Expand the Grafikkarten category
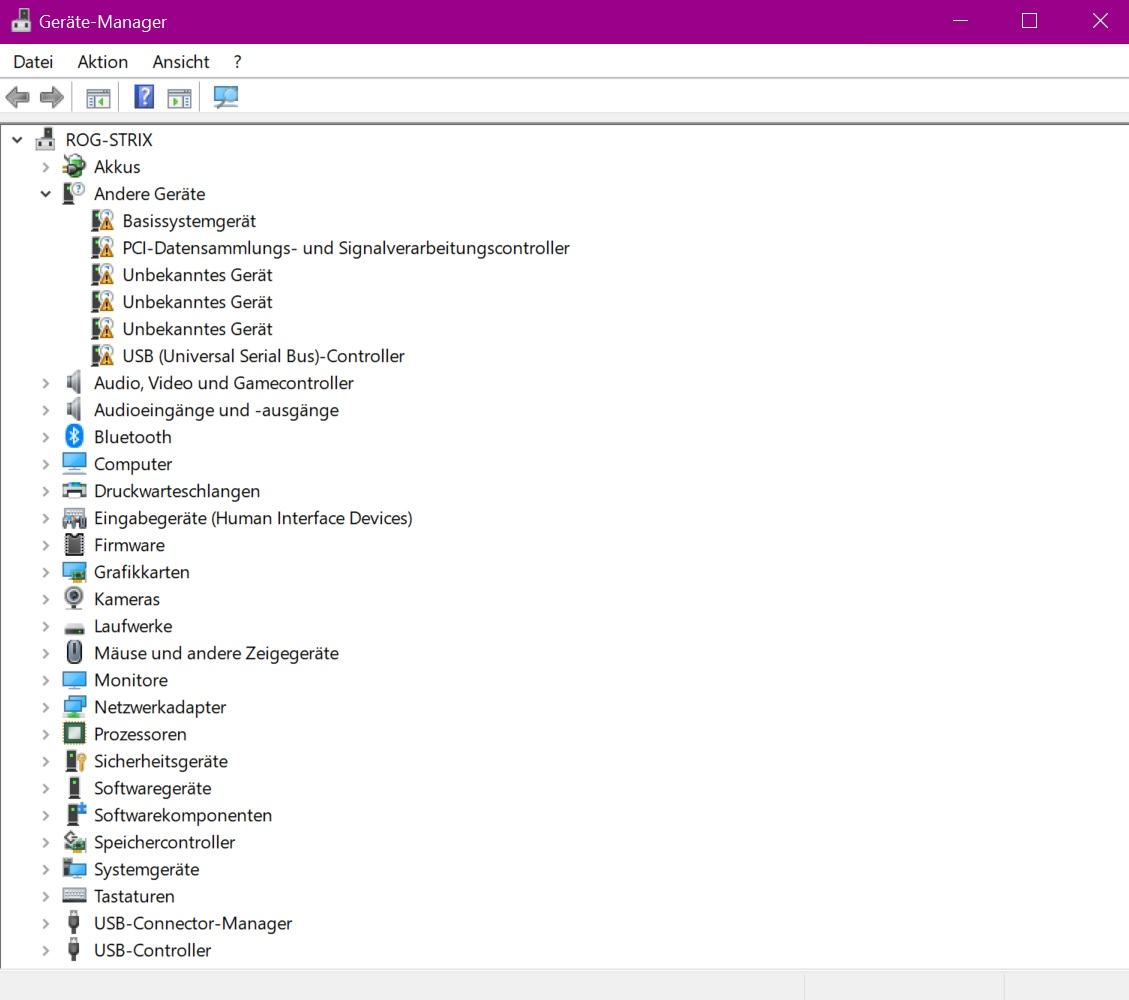 [45, 572]
